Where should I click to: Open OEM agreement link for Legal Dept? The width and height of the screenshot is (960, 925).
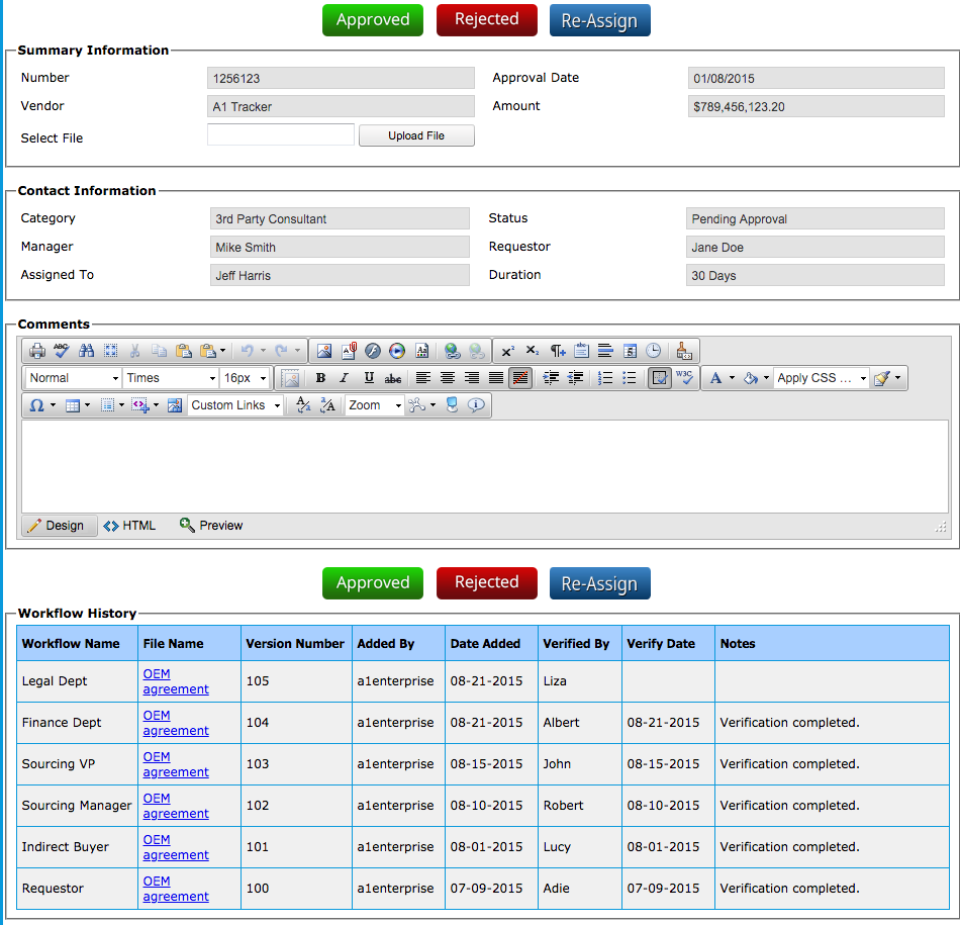176,681
